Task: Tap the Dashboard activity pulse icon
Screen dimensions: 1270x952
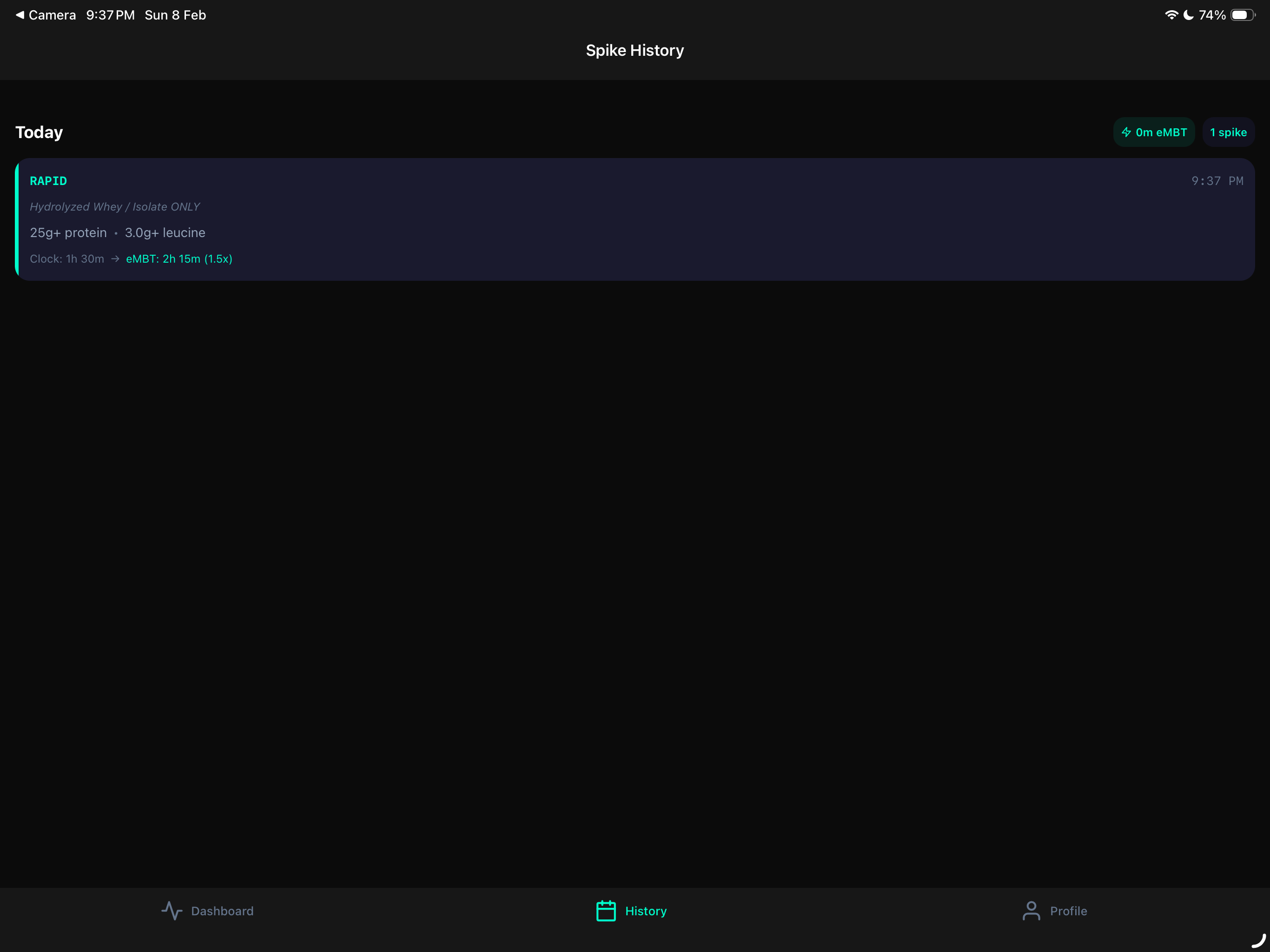Action: click(172, 911)
